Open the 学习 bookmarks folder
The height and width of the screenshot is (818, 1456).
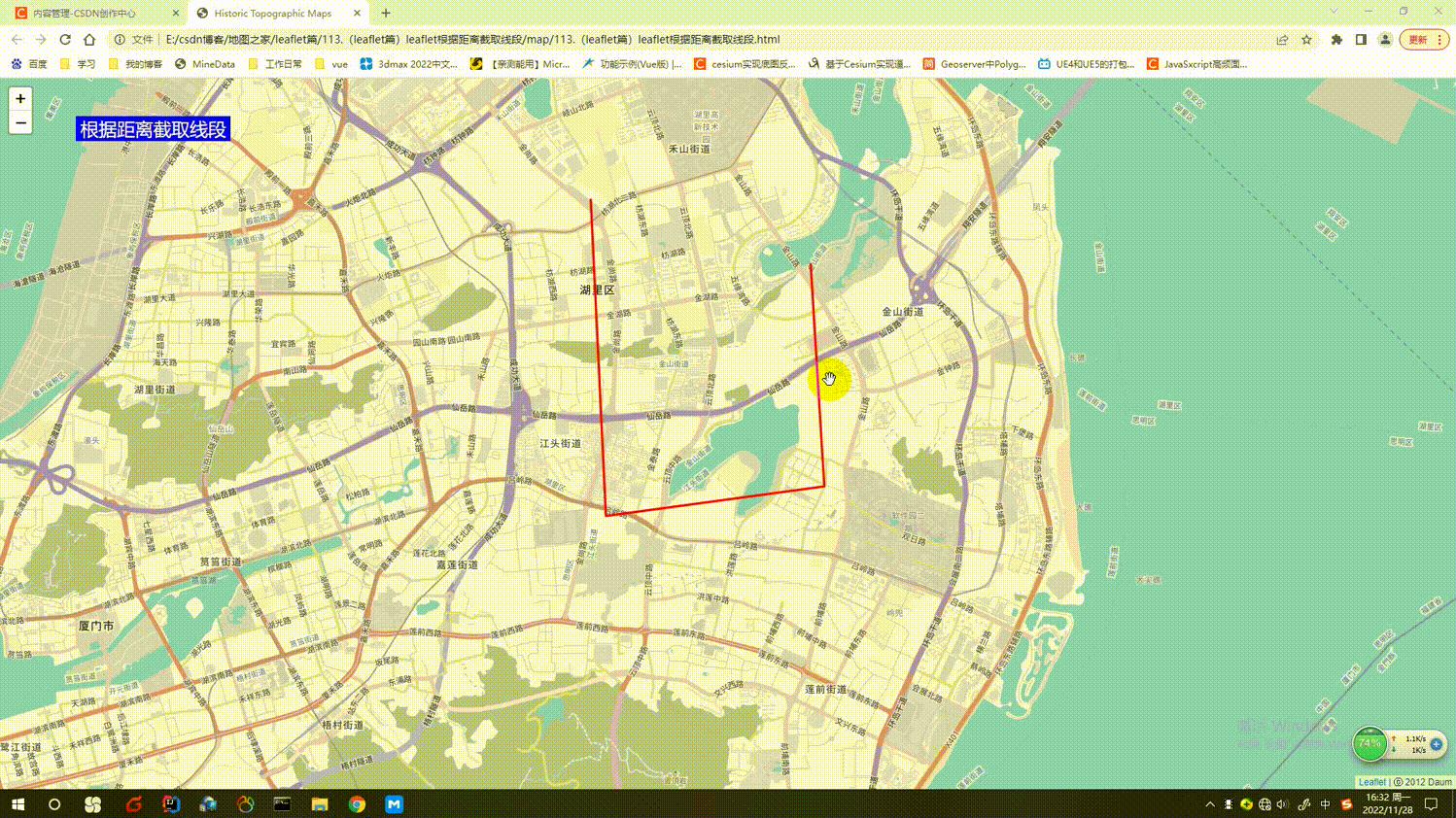pos(78,64)
